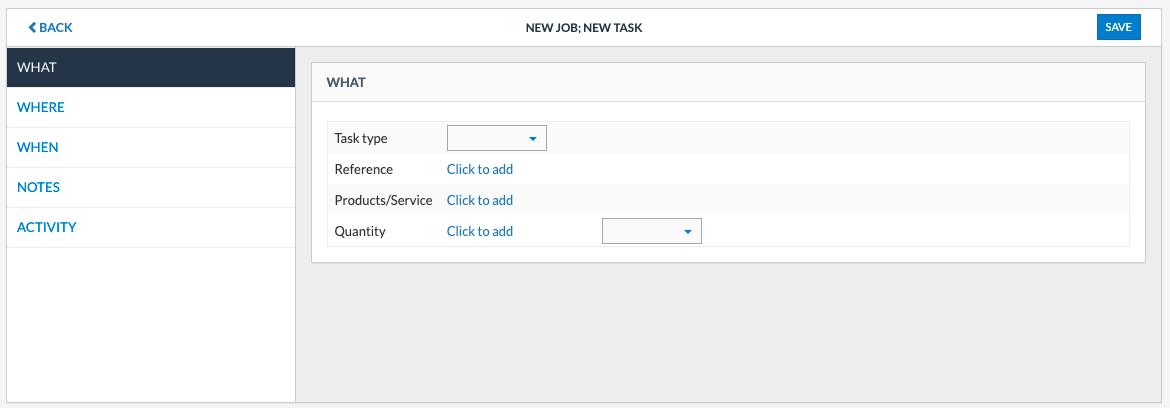This screenshot has width=1170, height=408.
Task: Click to add a Quantity value
Action: pyautogui.click(x=480, y=231)
